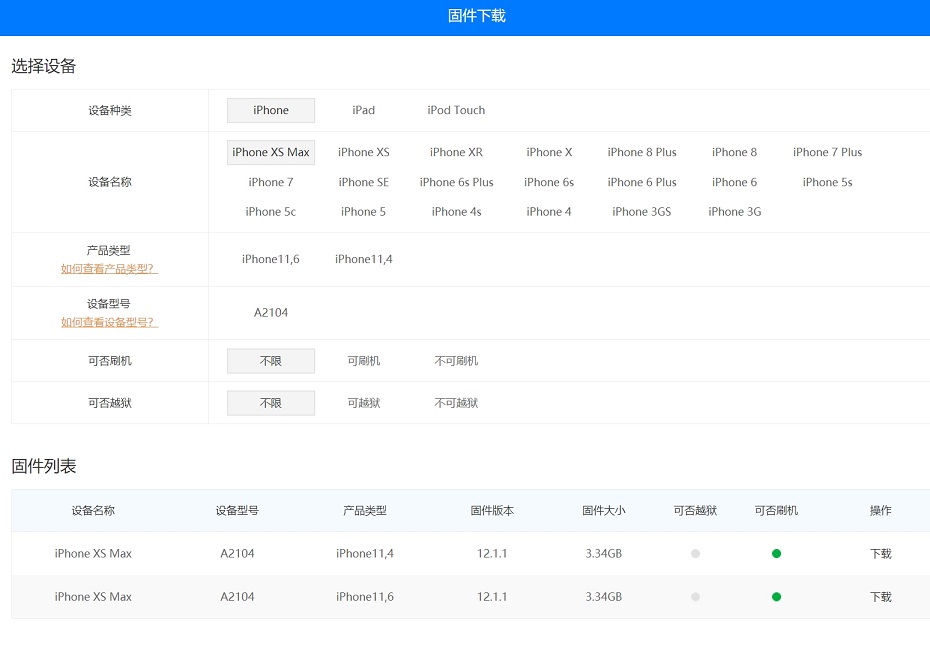Select the iPod Touch device category
The image size is (930, 647).
tap(456, 110)
